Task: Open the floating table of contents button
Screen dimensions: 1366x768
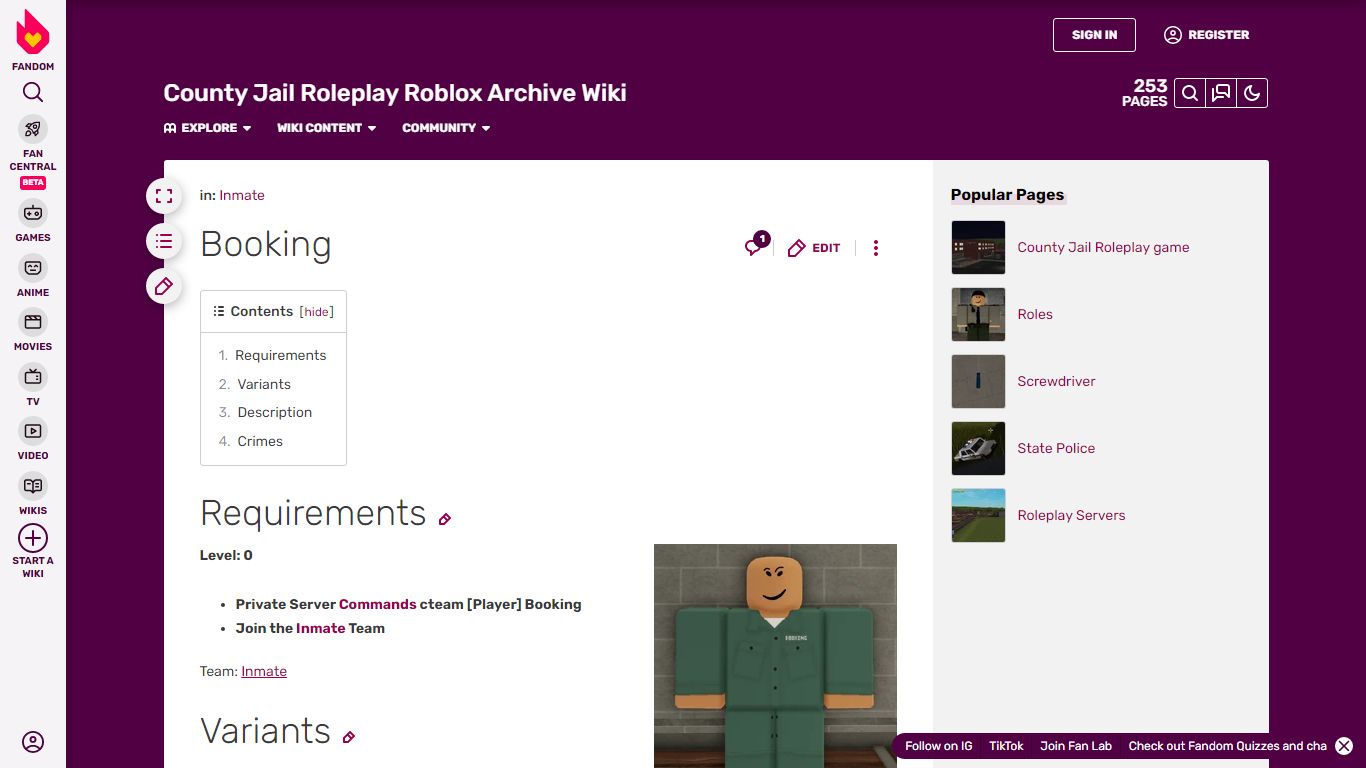Action: 164,241
